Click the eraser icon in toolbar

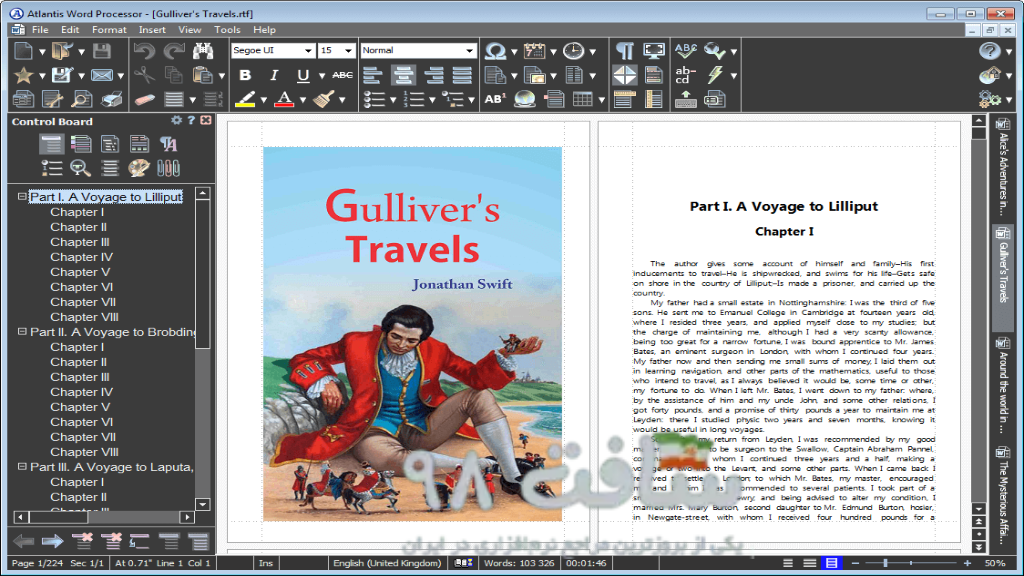144,99
